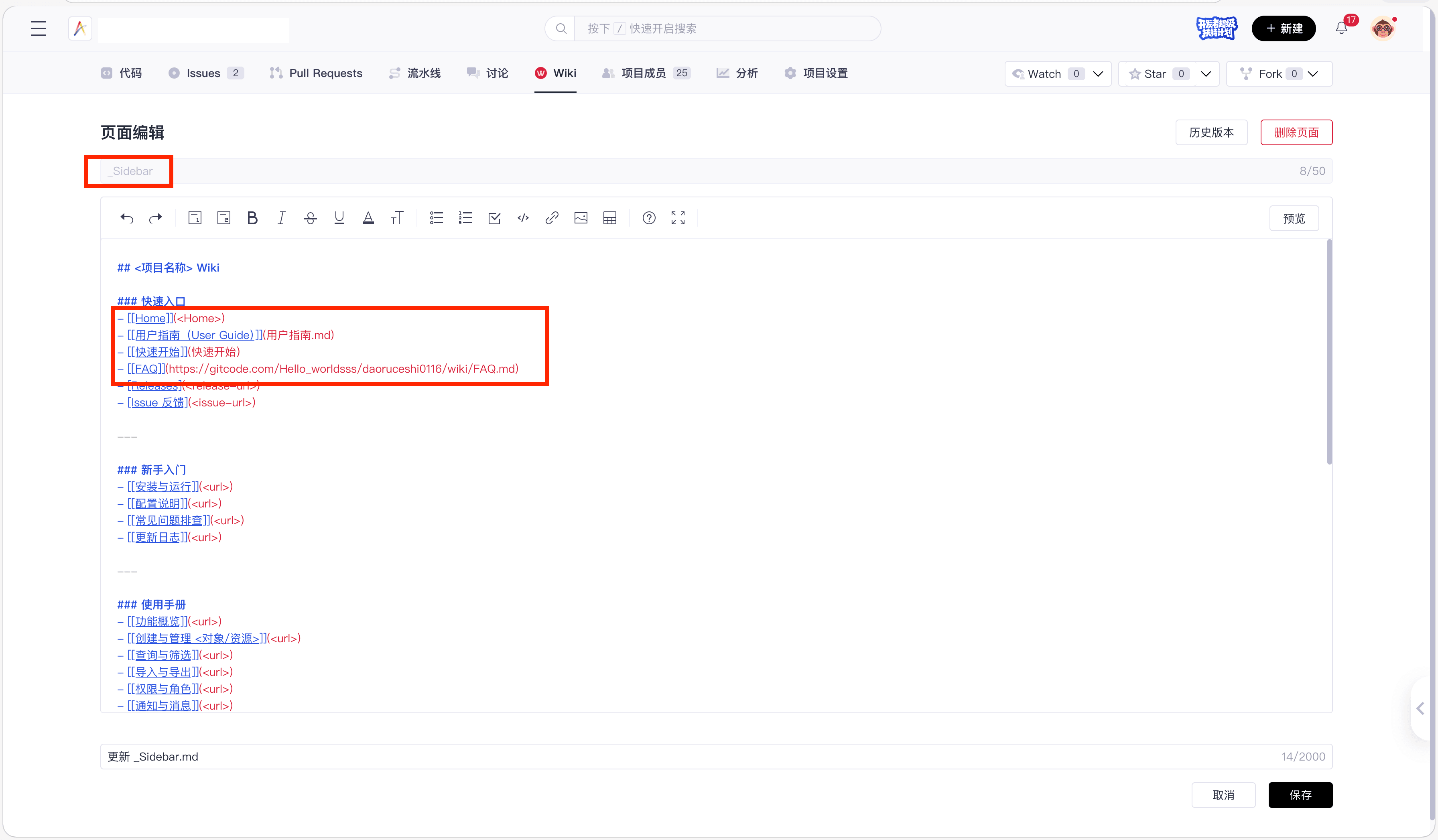
Task: Insert an image via toolbar icon
Action: click(581, 218)
